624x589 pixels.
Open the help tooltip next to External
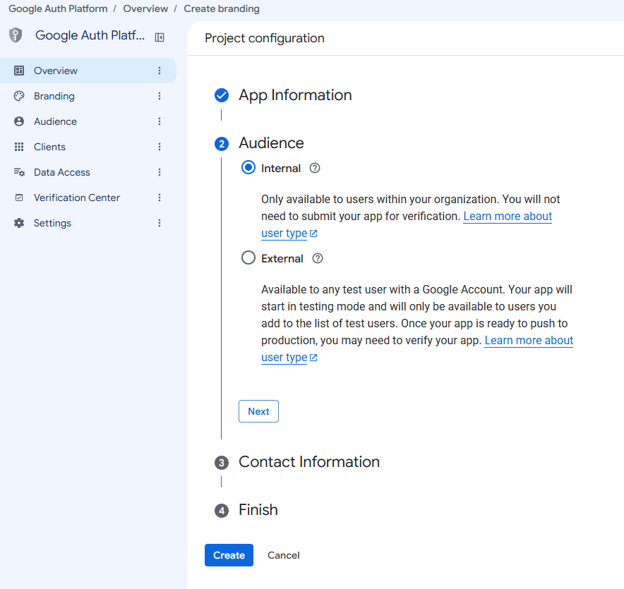318,259
